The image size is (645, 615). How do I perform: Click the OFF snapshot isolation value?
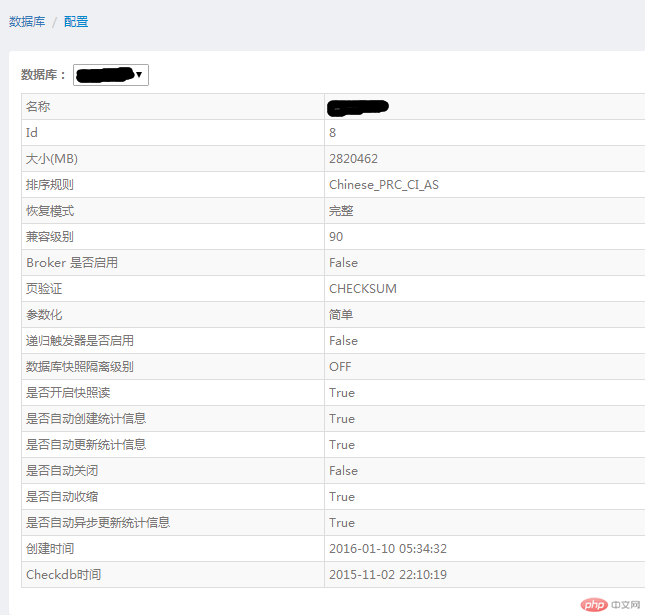tap(340, 367)
